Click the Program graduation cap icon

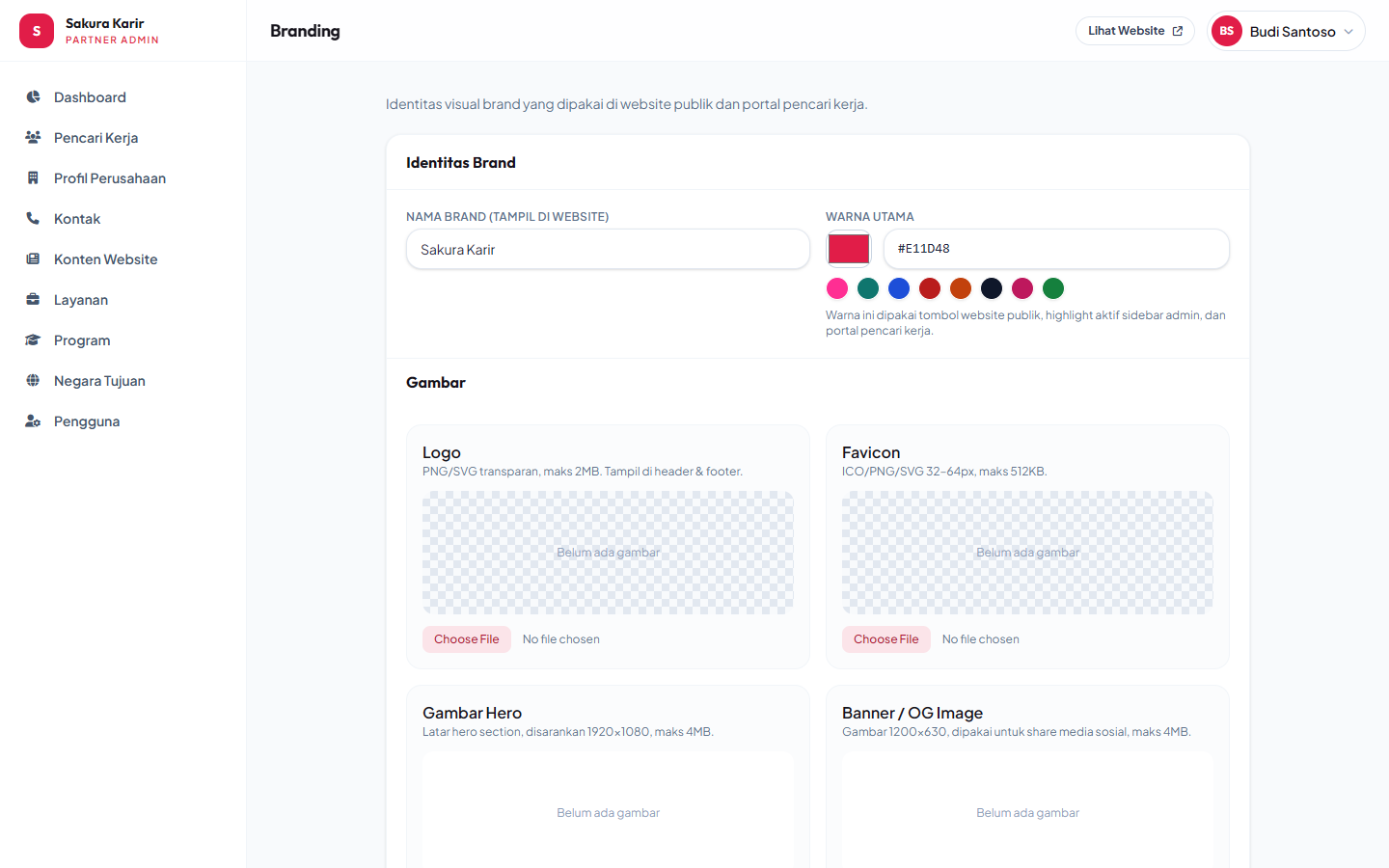33,340
